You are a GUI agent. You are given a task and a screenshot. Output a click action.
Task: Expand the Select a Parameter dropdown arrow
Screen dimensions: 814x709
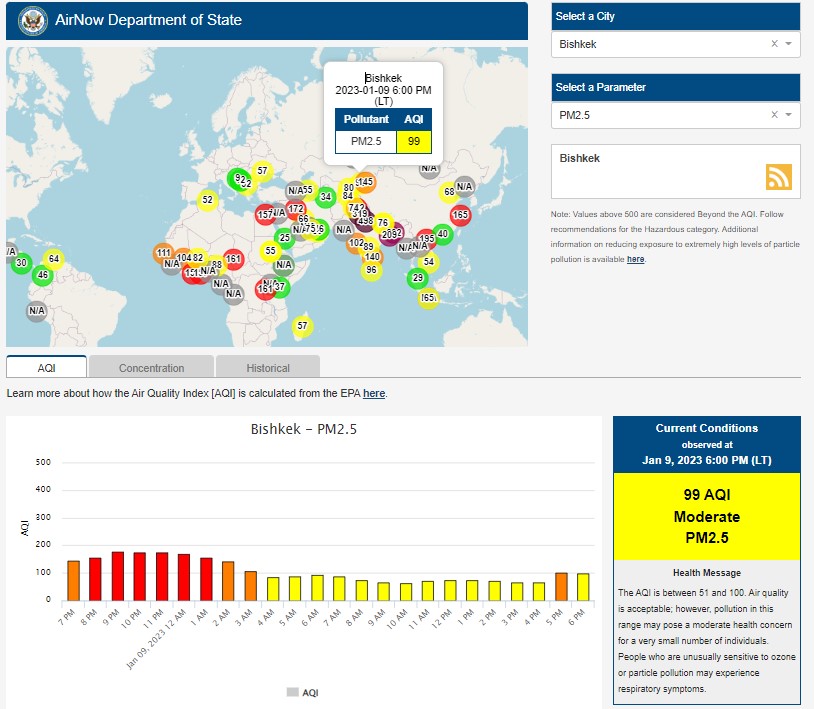(788, 116)
